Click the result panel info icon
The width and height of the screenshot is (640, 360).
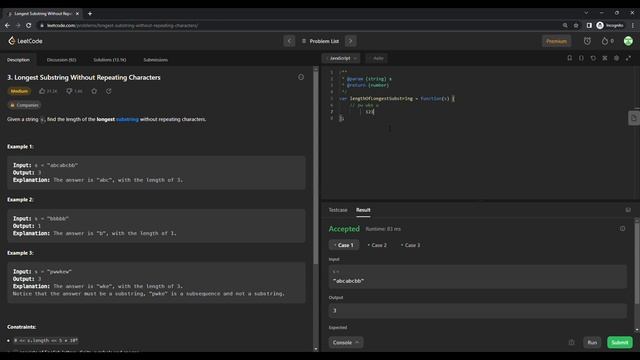click(x=622, y=229)
